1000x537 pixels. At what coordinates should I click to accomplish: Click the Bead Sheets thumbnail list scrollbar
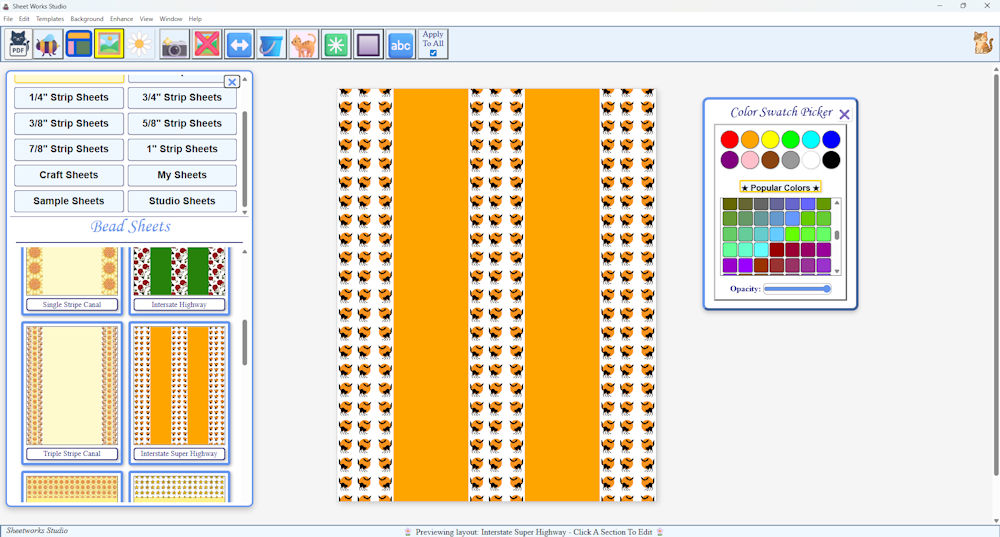(244, 342)
